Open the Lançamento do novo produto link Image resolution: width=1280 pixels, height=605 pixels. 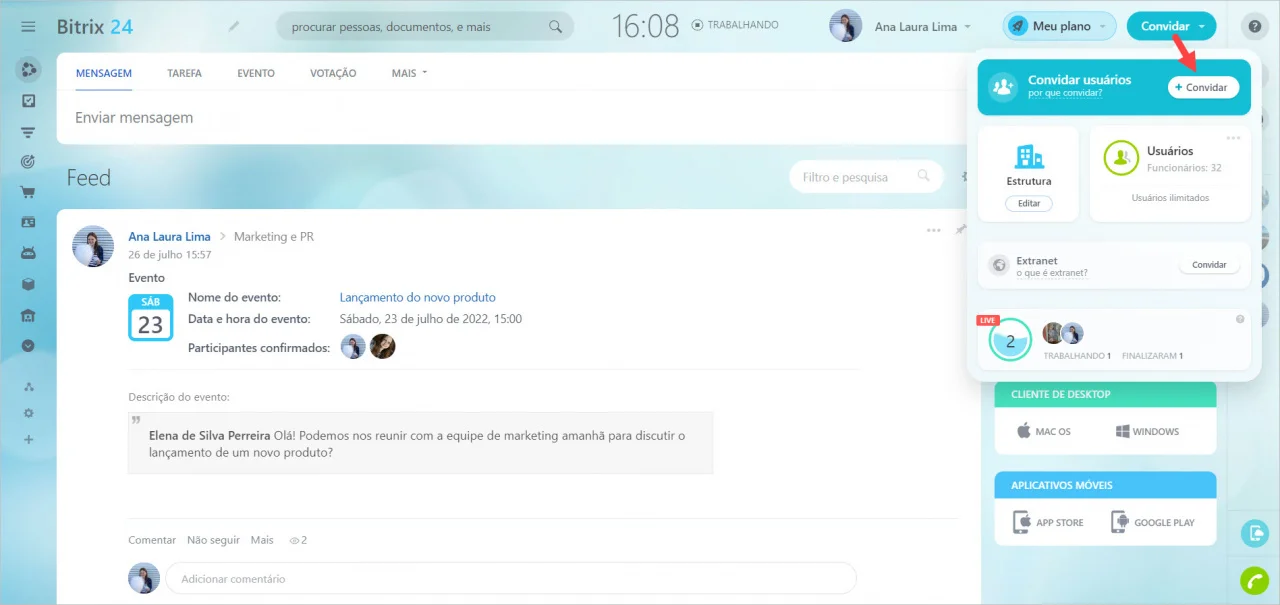417,297
